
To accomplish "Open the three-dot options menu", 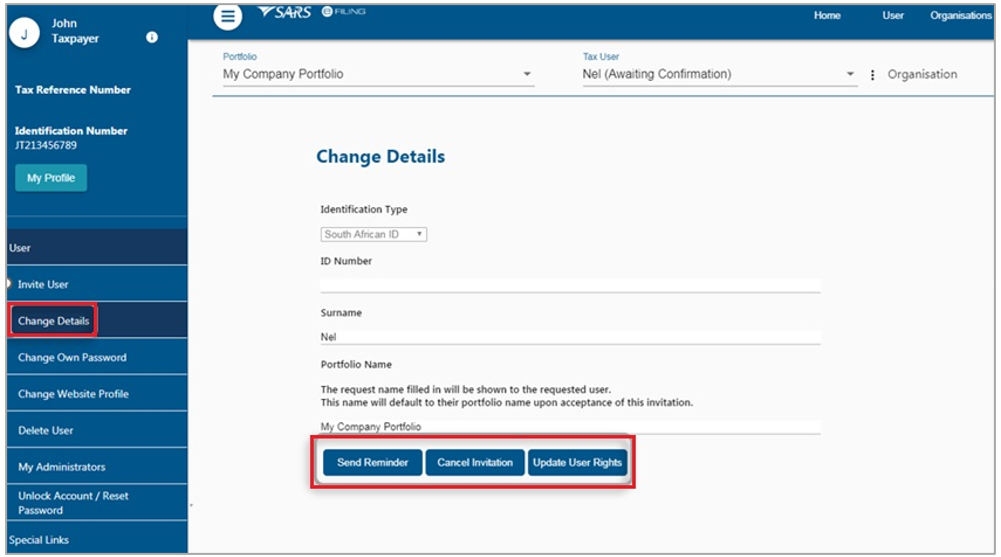I will [x=872, y=75].
